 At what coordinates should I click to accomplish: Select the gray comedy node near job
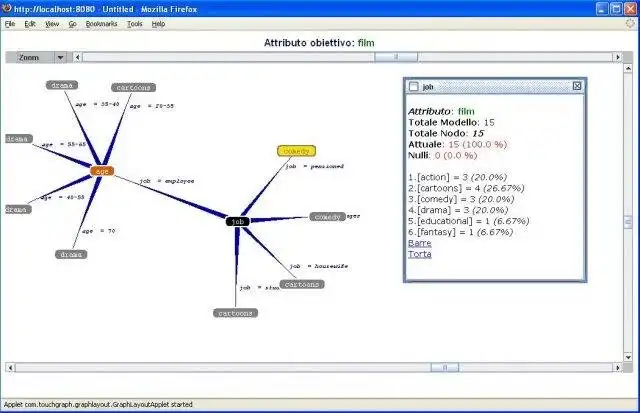(x=327, y=217)
